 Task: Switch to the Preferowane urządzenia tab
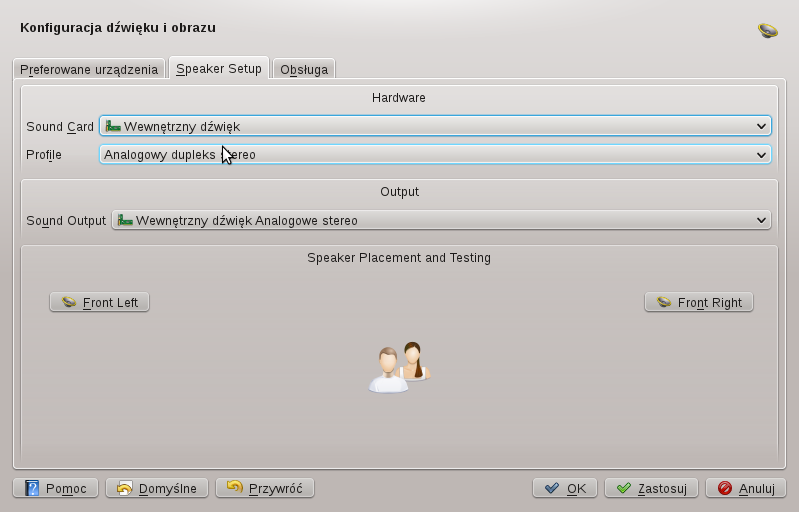pyautogui.click(x=89, y=69)
